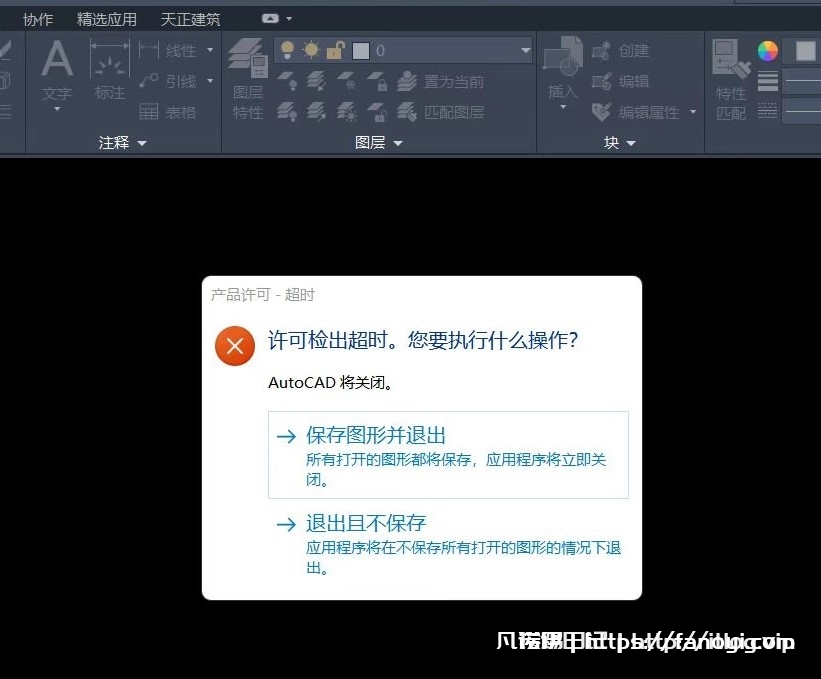The width and height of the screenshot is (821, 679).
Task: Choose 保存图形并退出 in the license dialog
Action: 448,455
